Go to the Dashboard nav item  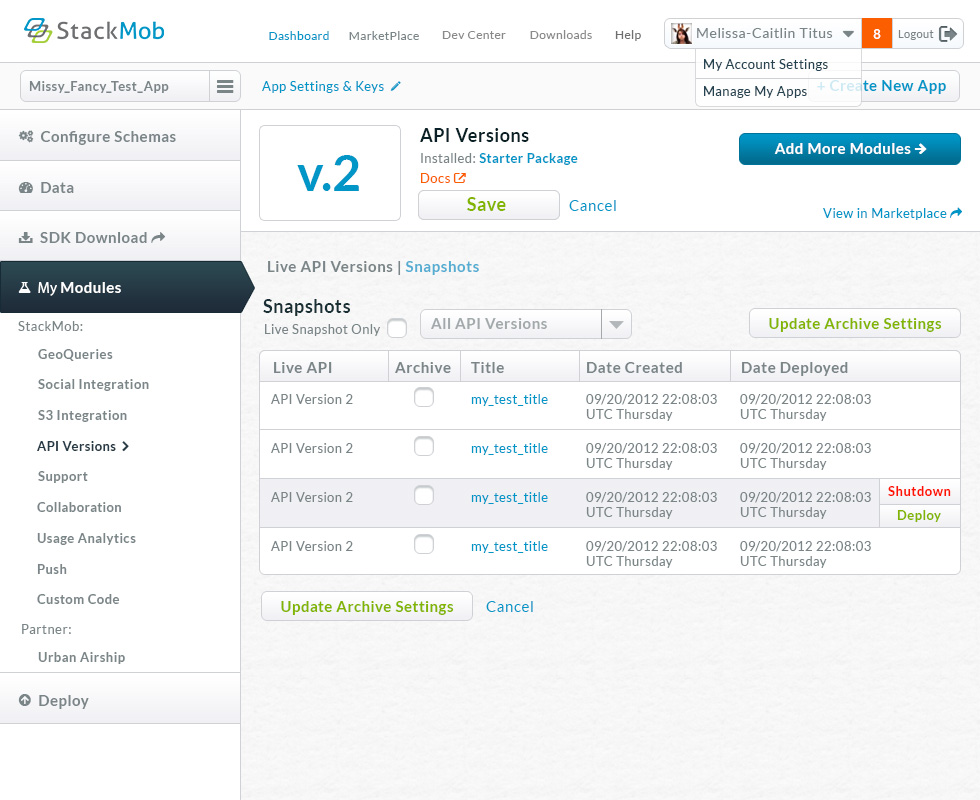click(x=299, y=36)
